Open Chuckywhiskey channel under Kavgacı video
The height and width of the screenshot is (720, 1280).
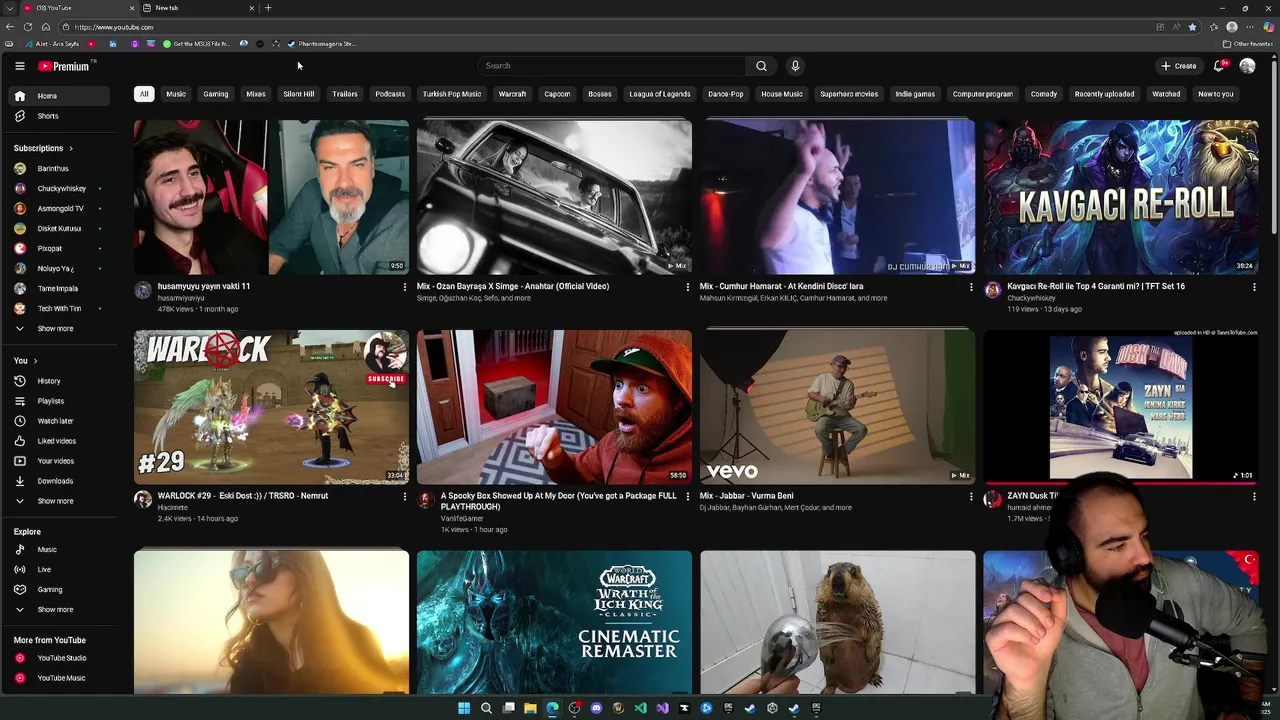(x=1031, y=298)
